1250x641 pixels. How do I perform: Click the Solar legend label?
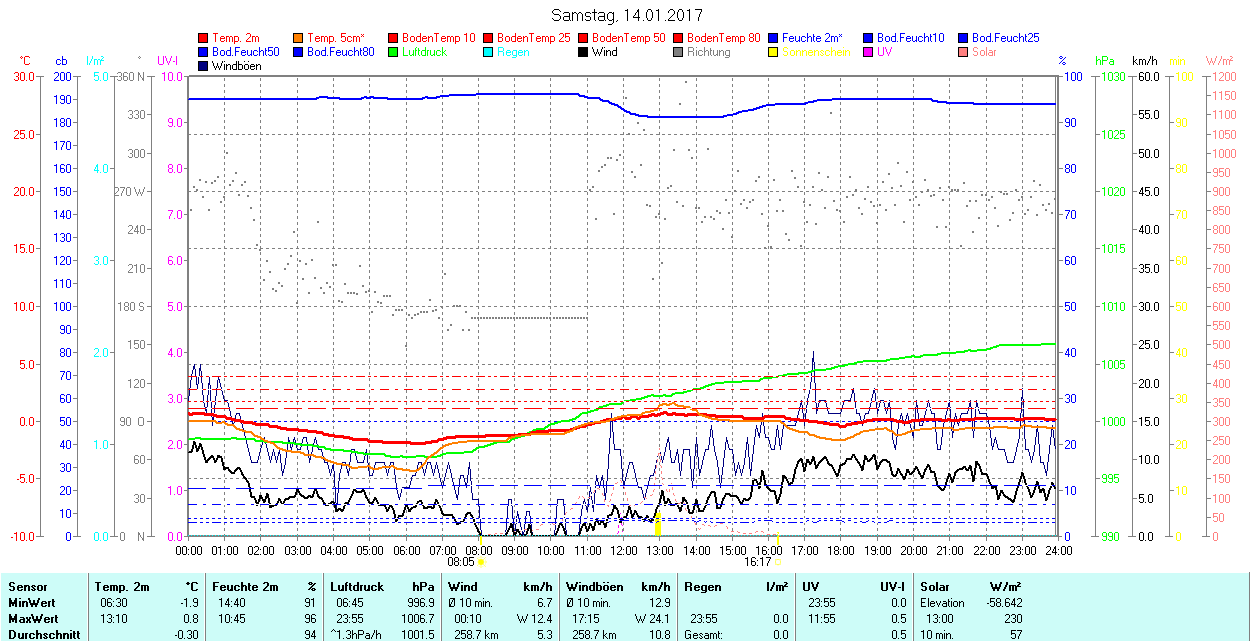point(984,52)
